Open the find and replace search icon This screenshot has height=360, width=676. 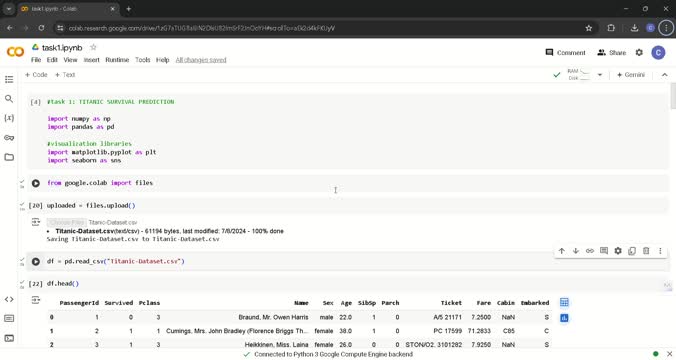pyautogui.click(x=9, y=99)
